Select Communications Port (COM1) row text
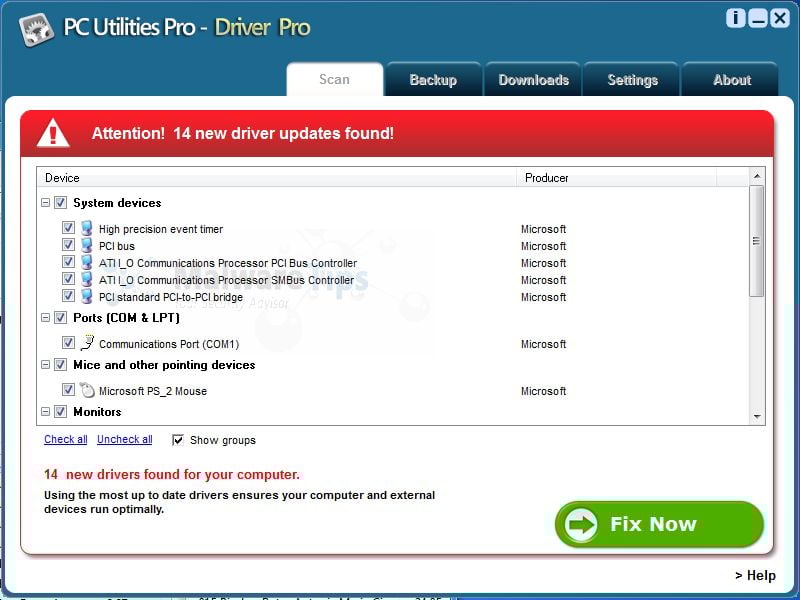Screen dimensions: 800x600 169,344
